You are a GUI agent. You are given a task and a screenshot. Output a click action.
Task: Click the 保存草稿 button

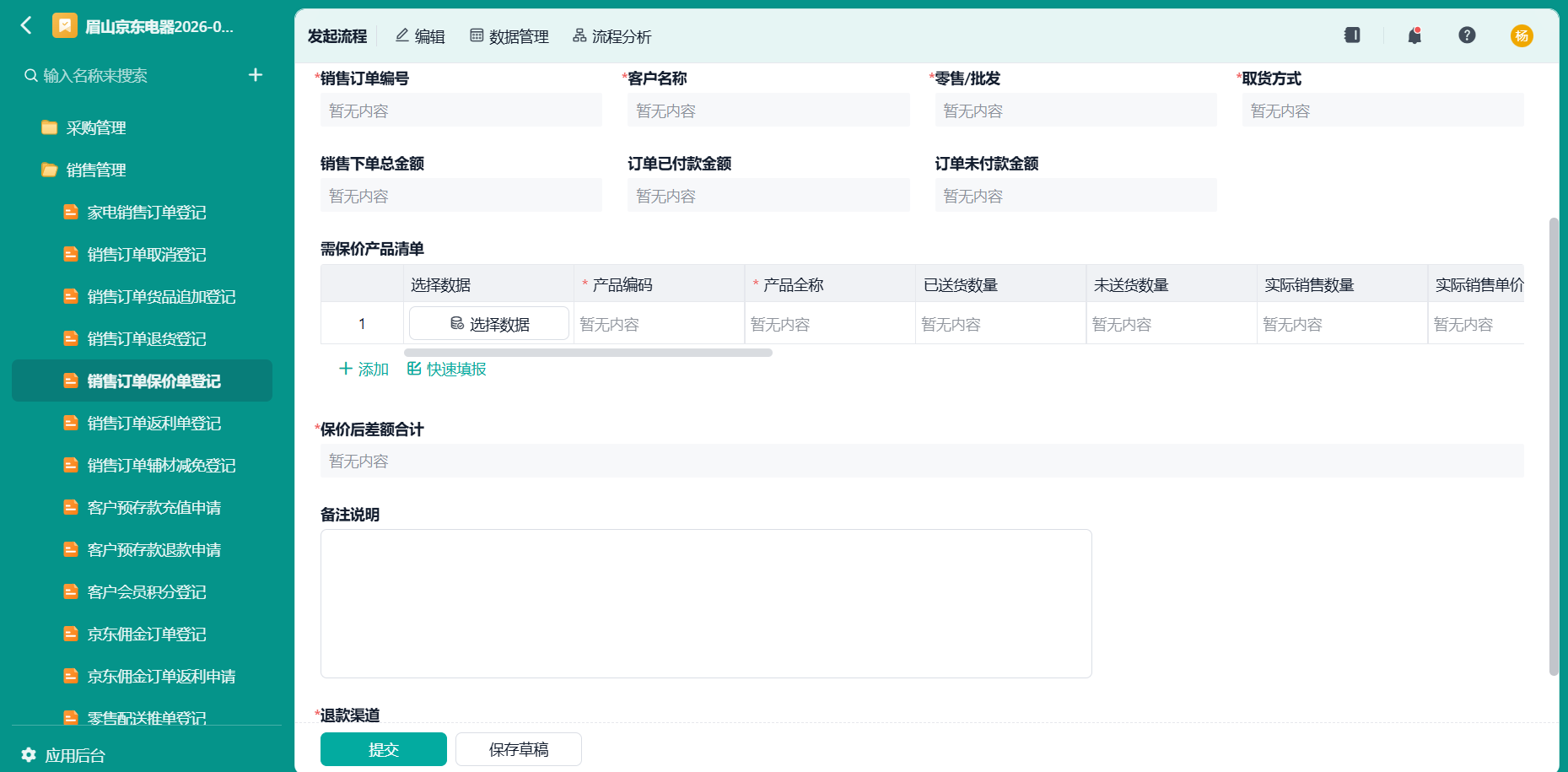519,749
